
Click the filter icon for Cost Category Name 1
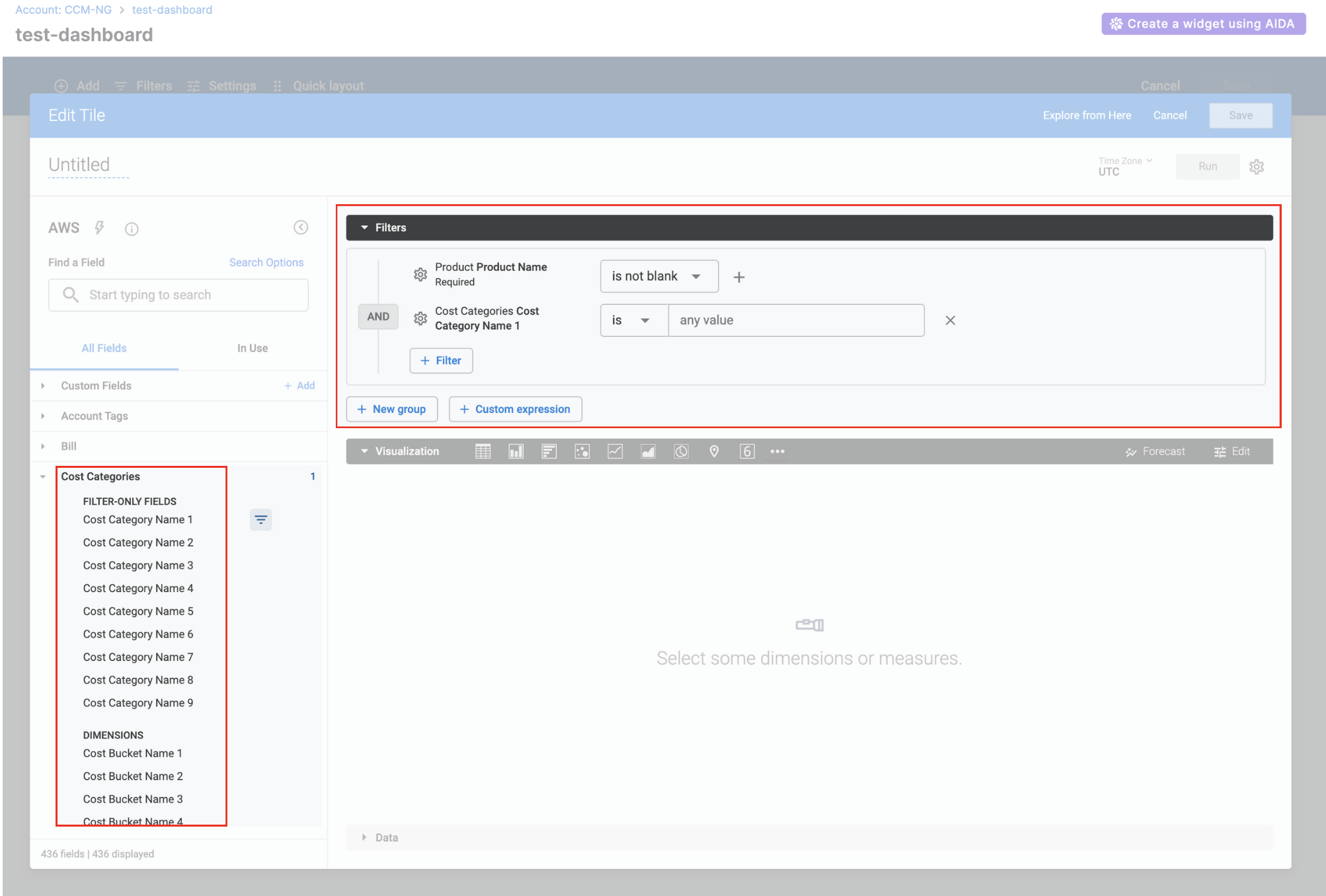point(261,520)
